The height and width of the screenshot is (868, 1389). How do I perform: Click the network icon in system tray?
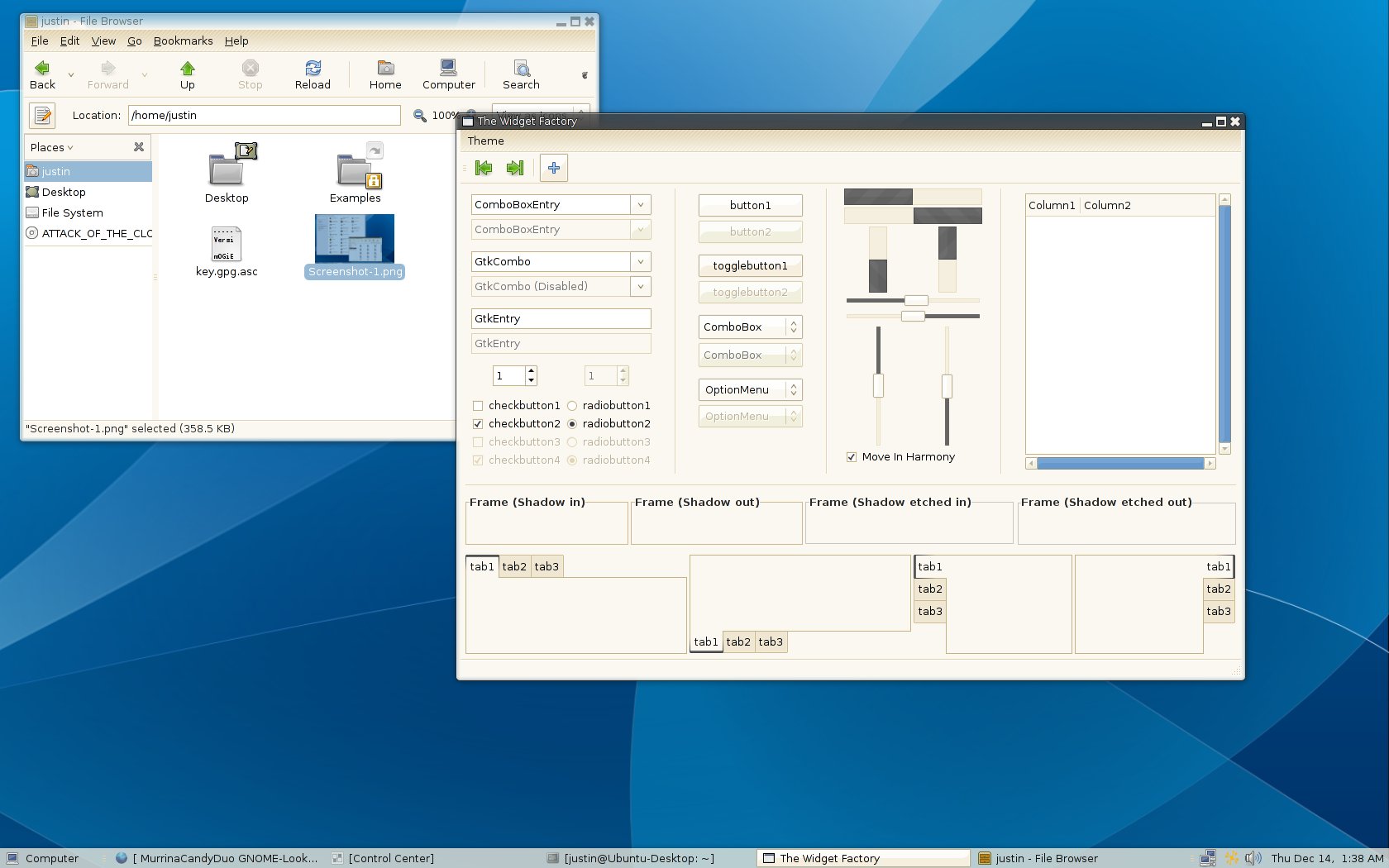pos(1208,858)
